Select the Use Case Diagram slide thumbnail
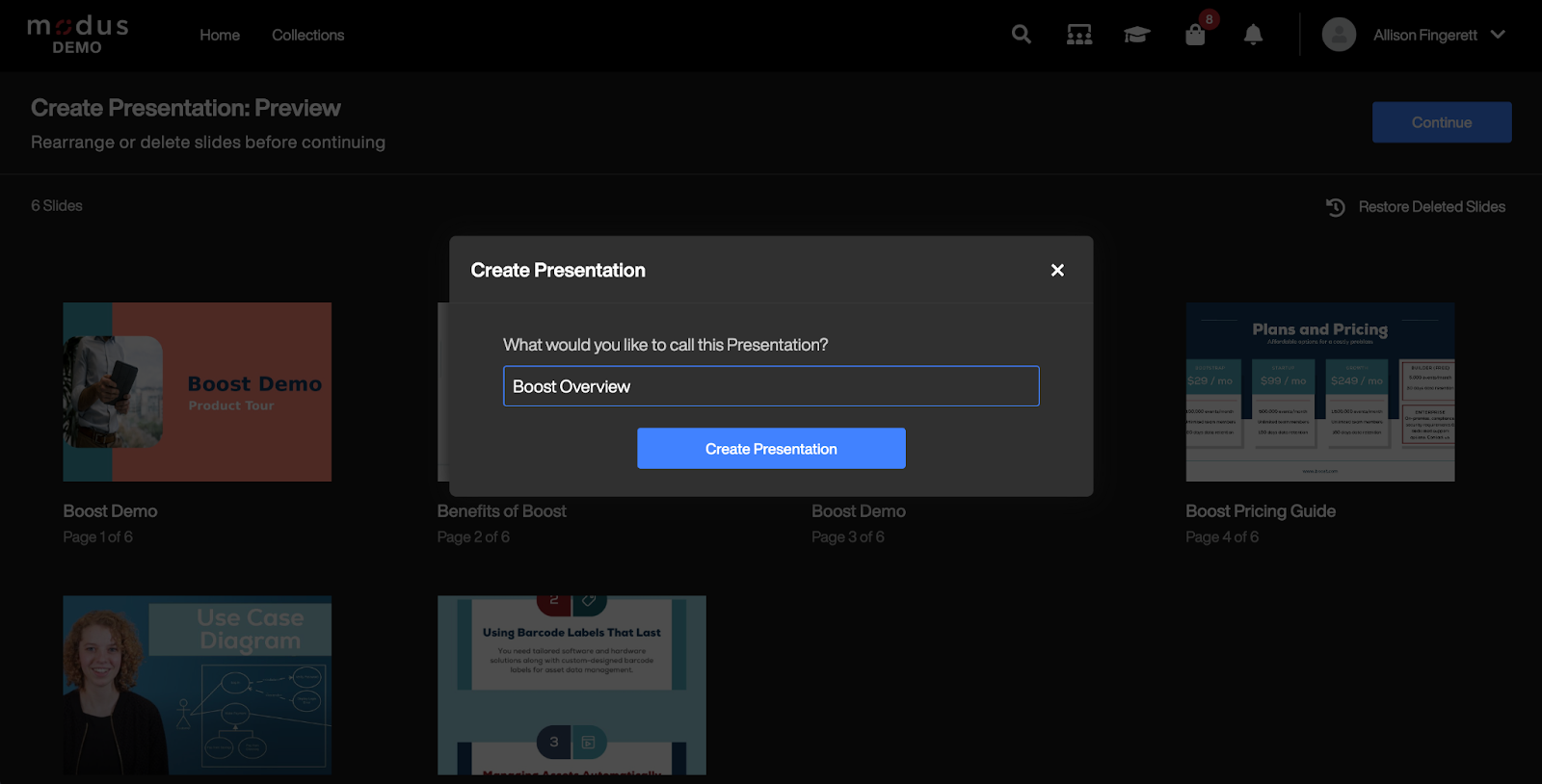Viewport: 1542px width, 784px height. tap(198, 685)
